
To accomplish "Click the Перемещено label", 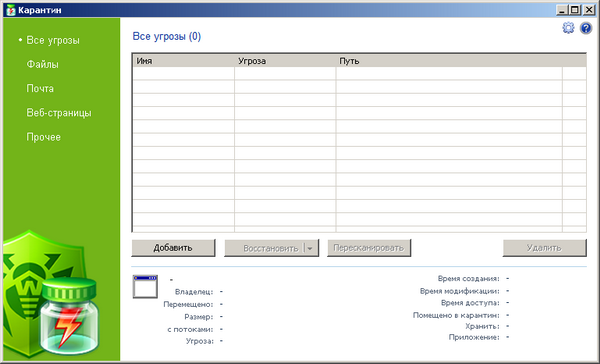I will 188,305.
